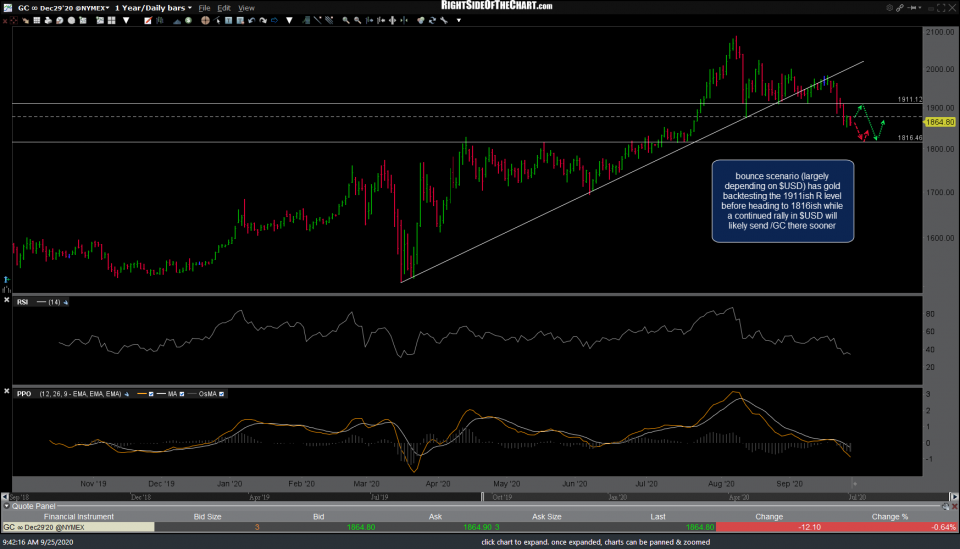960x549 pixels.
Task: Click the bounce scenario annotation box
Action: pyautogui.click(x=782, y=201)
